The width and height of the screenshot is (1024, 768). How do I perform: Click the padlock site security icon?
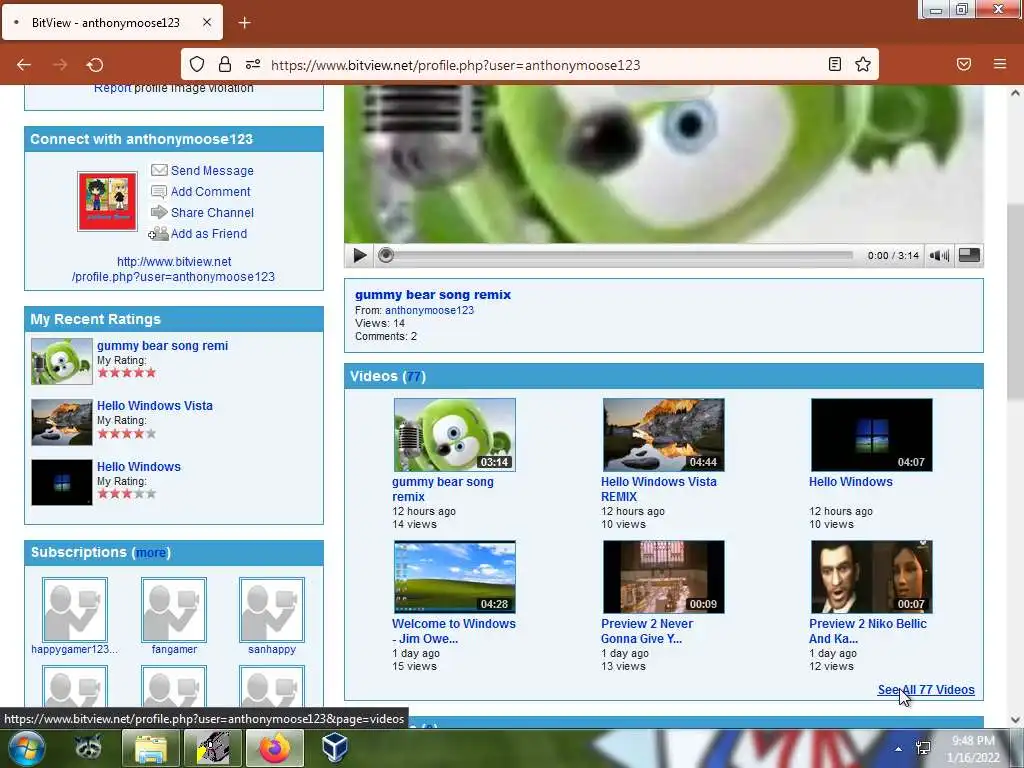pyautogui.click(x=225, y=64)
